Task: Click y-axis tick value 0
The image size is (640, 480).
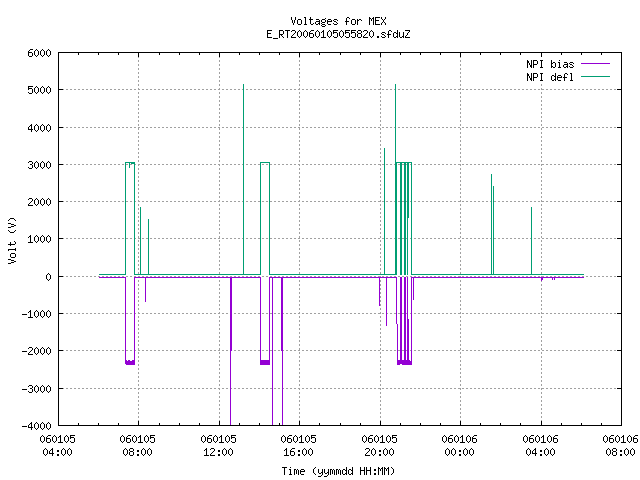Action: (49, 277)
